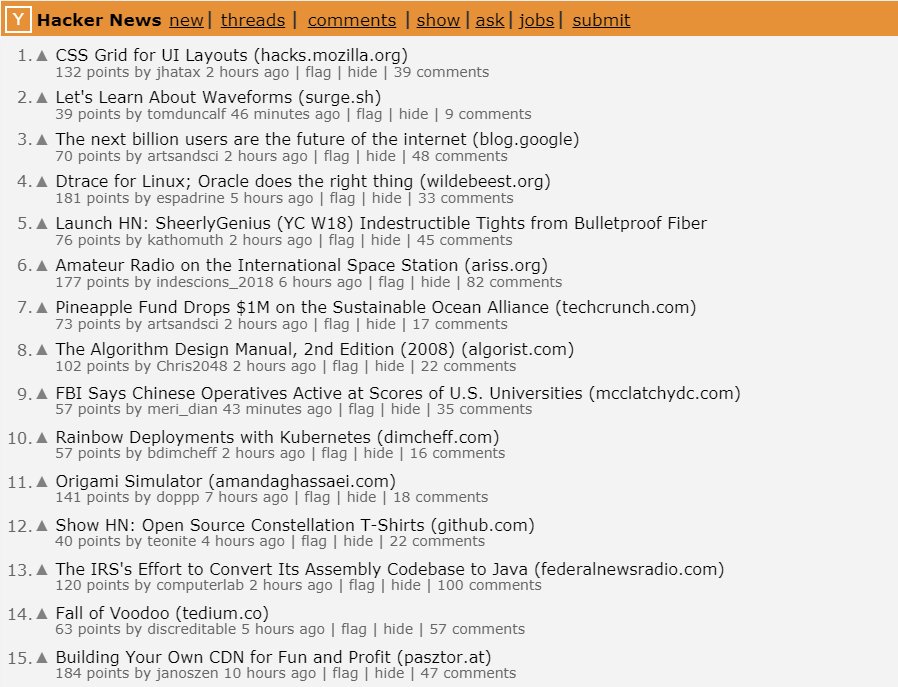Open user profile indescions_2018

215,282
